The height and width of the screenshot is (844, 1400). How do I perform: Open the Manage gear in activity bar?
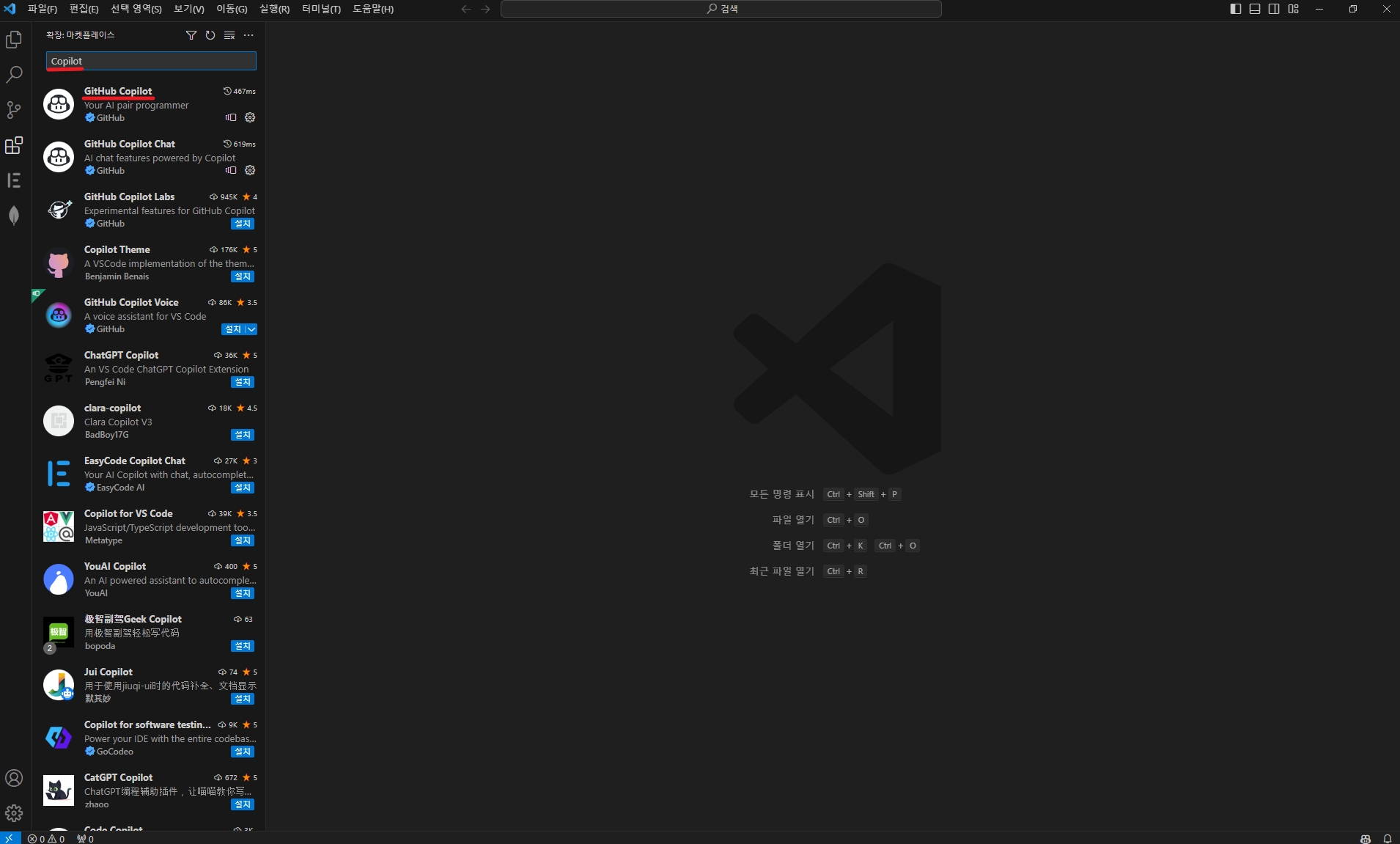(x=14, y=813)
